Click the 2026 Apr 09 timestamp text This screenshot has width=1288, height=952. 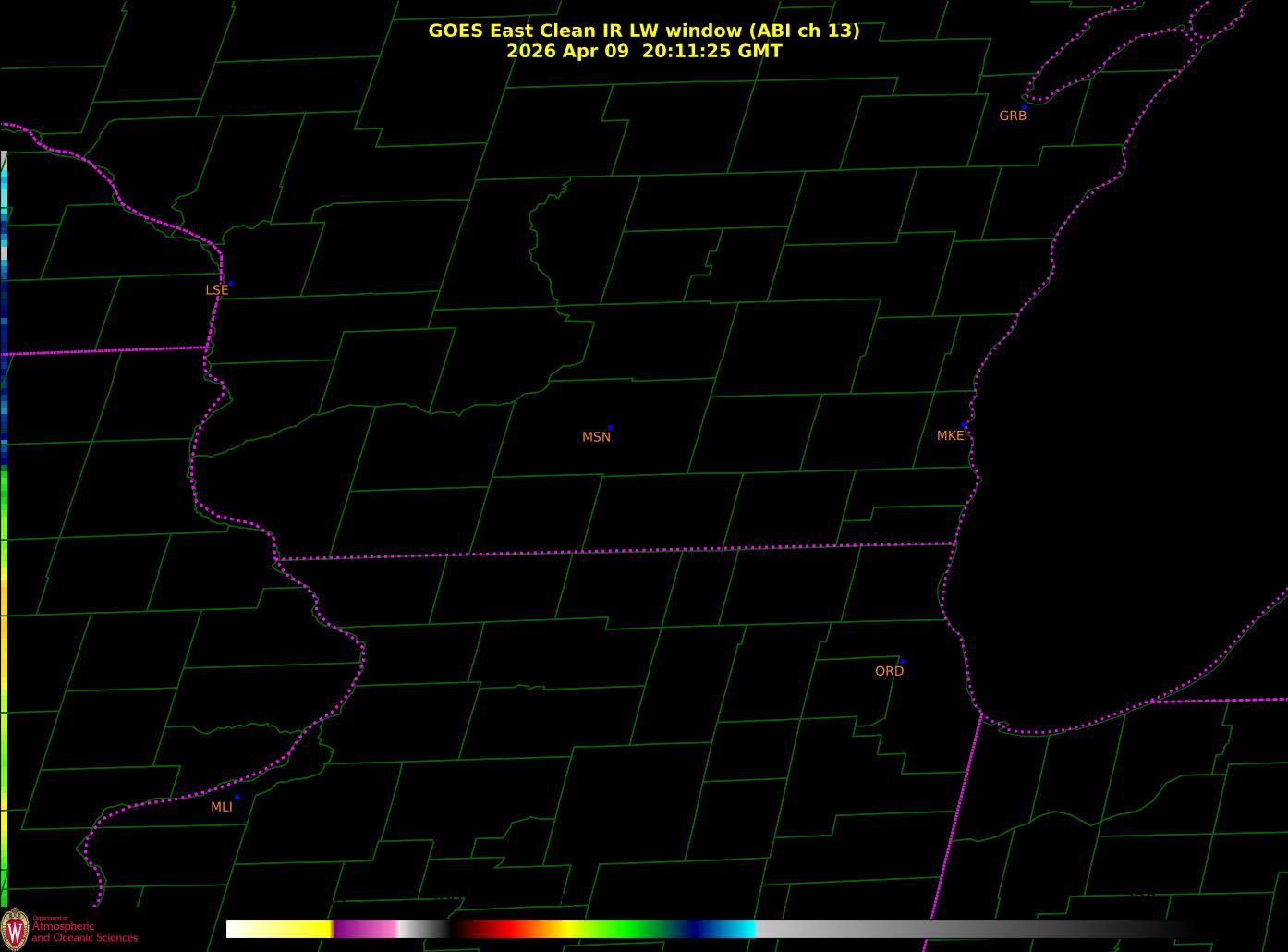[644, 51]
